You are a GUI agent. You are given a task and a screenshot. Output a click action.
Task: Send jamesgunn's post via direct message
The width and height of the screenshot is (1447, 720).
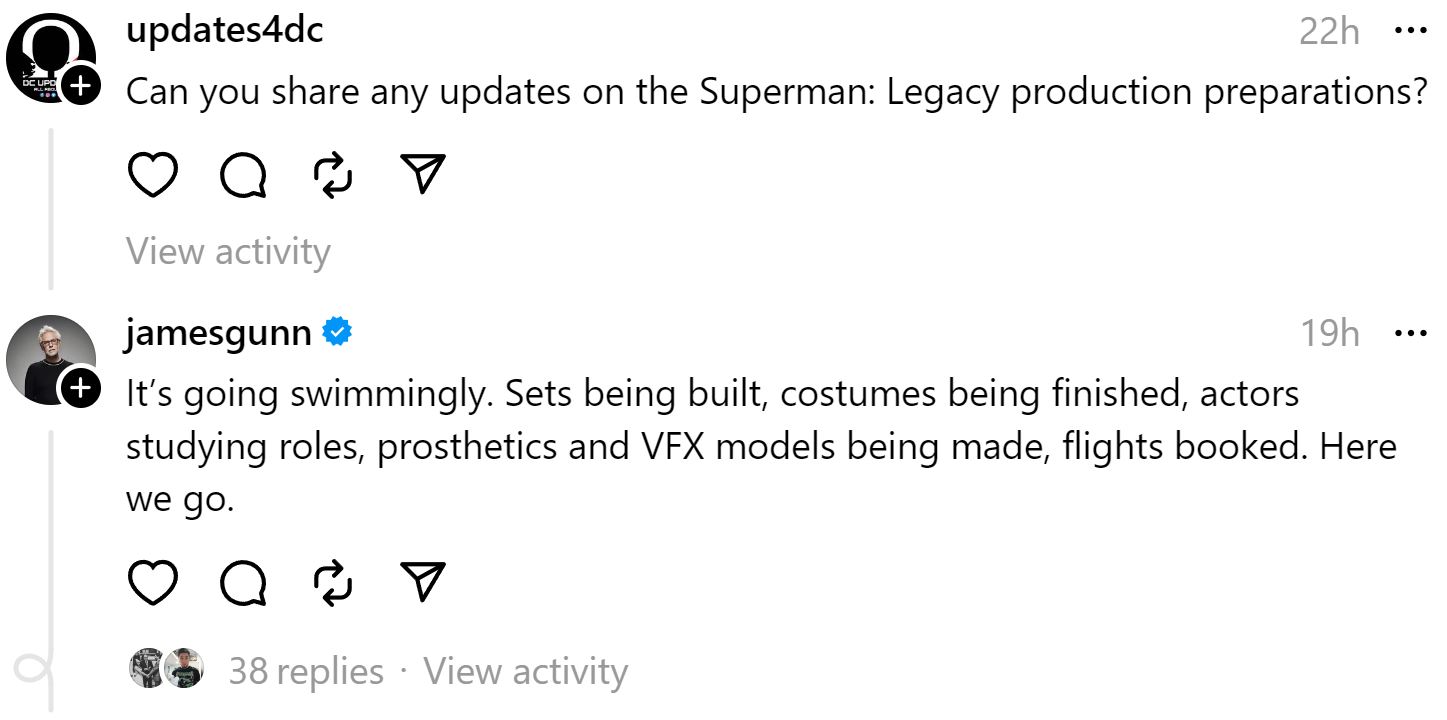coord(423,580)
